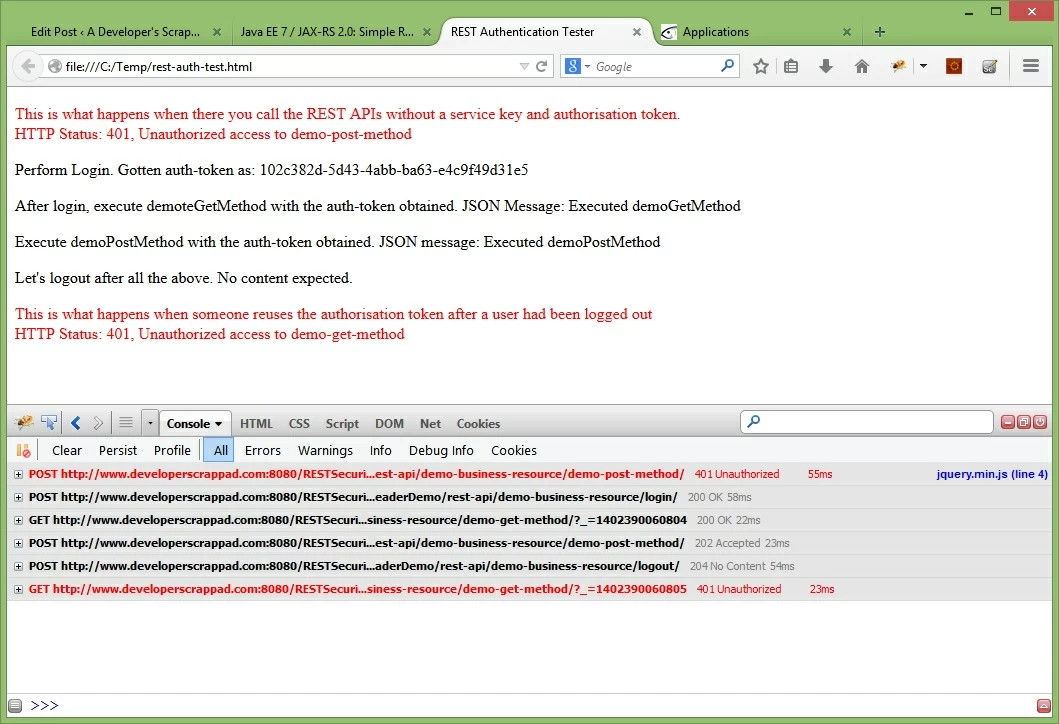Image resolution: width=1059 pixels, height=724 pixels.
Task: Open dropdown beside command editor icon
Action: click(x=150, y=423)
